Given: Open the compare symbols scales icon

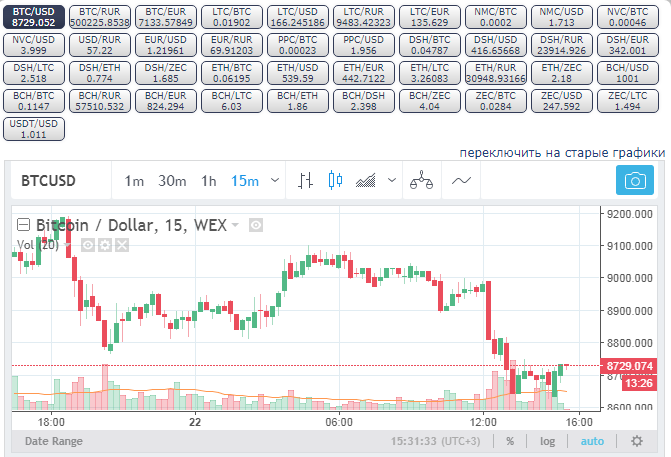Looking at the screenshot, I should (424, 181).
